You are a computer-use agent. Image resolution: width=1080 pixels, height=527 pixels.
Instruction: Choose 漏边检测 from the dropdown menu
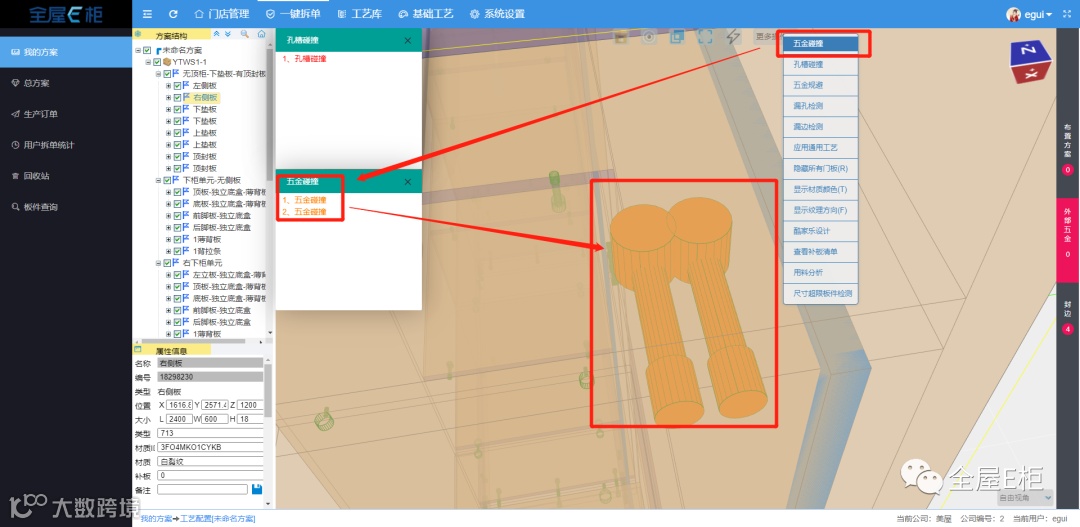coord(820,127)
